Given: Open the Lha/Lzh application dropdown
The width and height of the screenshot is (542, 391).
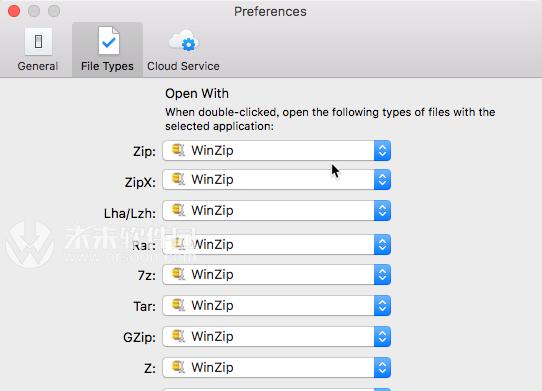Looking at the screenshot, I should [277, 210].
